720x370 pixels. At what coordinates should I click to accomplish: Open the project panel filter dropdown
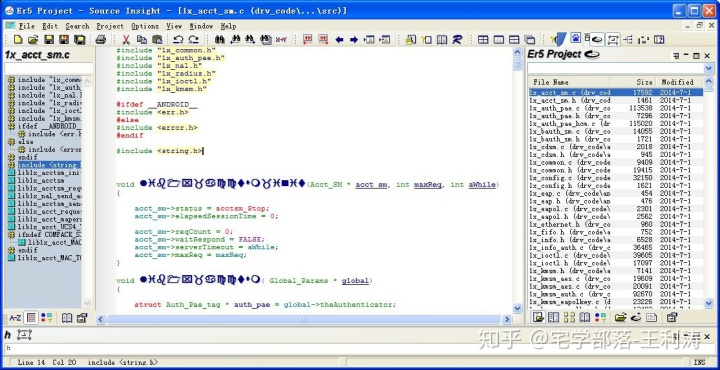pos(709,68)
